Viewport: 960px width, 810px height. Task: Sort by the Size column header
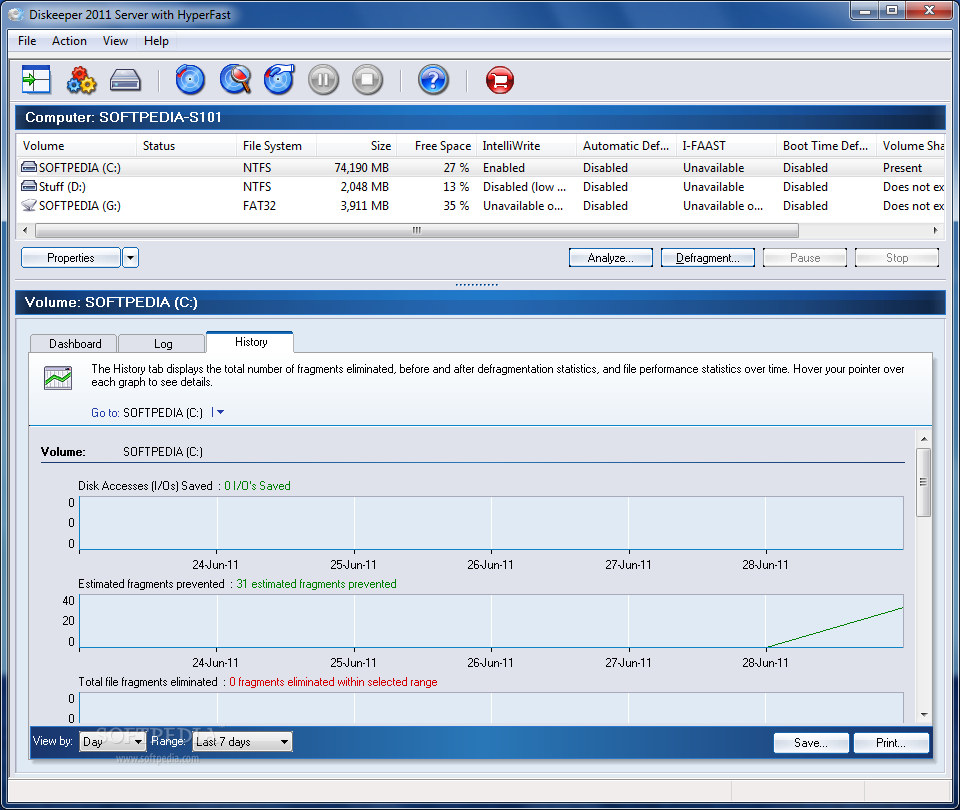(x=356, y=146)
